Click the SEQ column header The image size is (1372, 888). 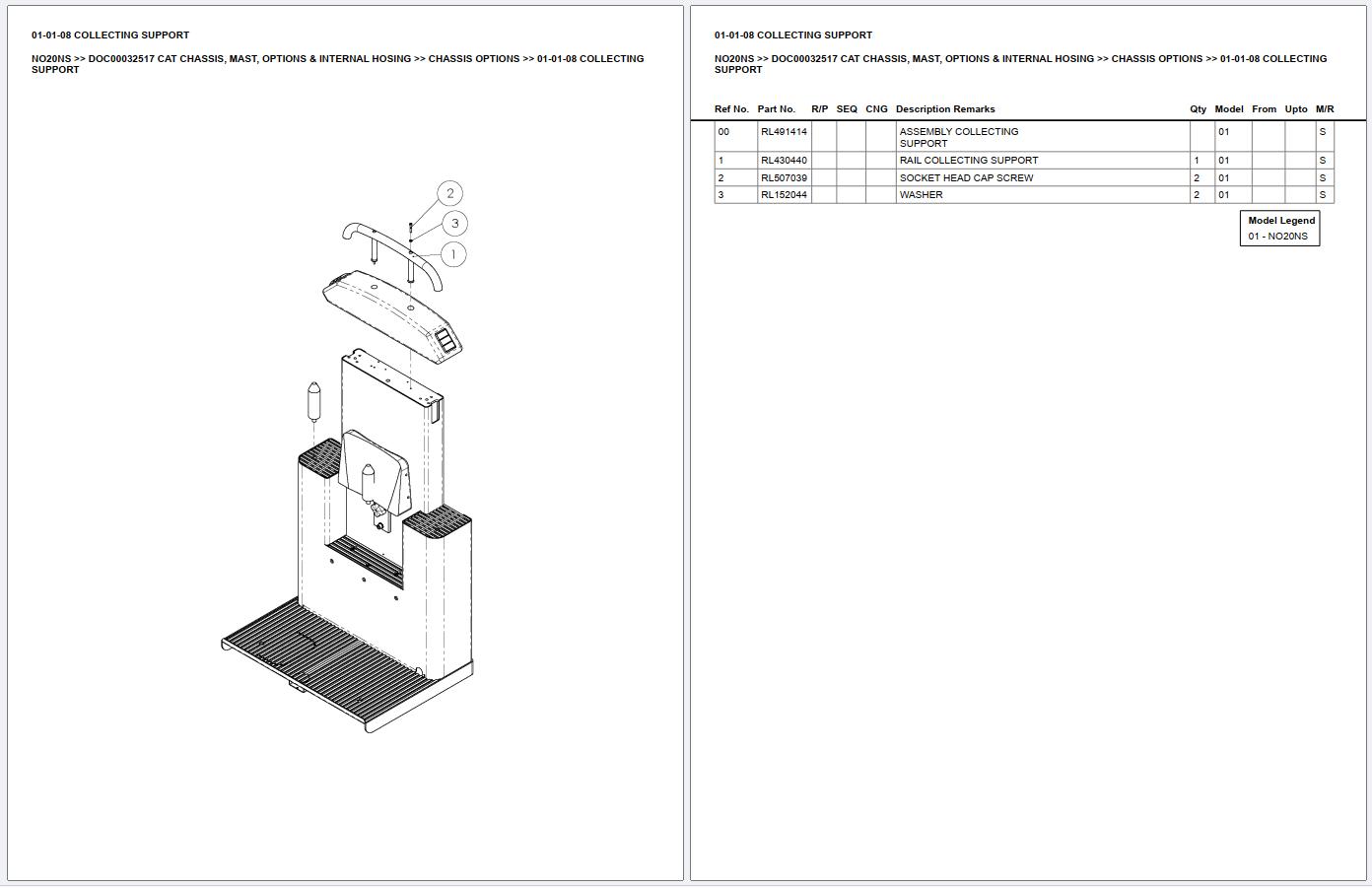point(847,109)
